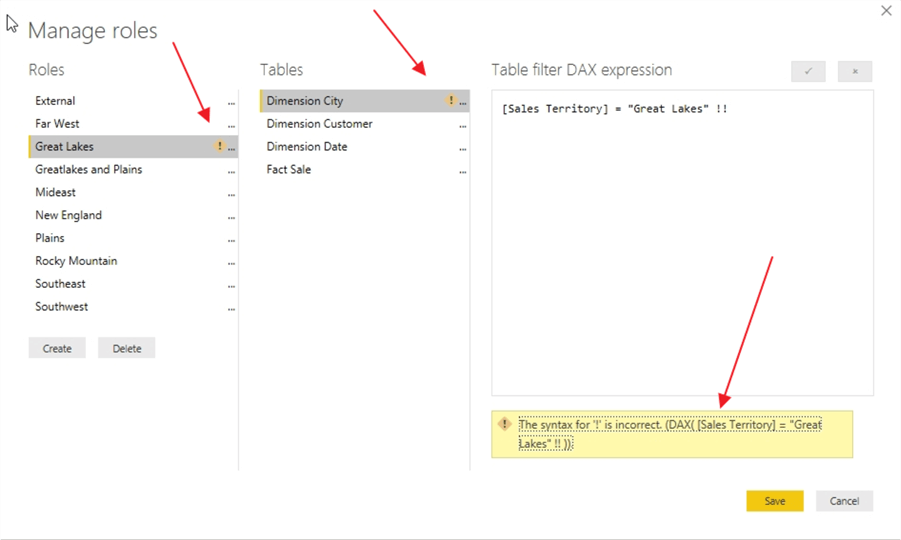
Task: Click the checkmark to validate DAX expression
Action: click(x=808, y=72)
